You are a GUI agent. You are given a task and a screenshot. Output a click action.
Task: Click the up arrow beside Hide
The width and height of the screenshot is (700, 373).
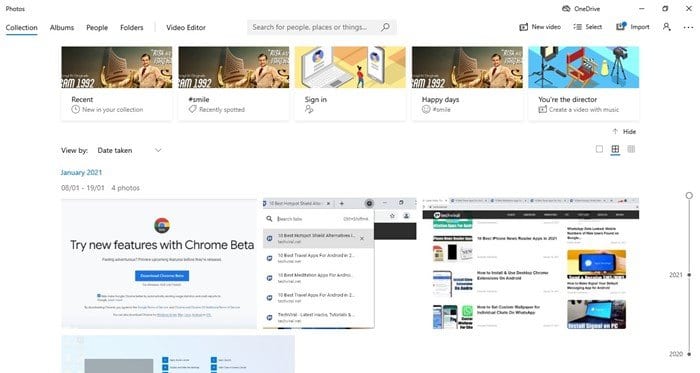coord(615,131)
